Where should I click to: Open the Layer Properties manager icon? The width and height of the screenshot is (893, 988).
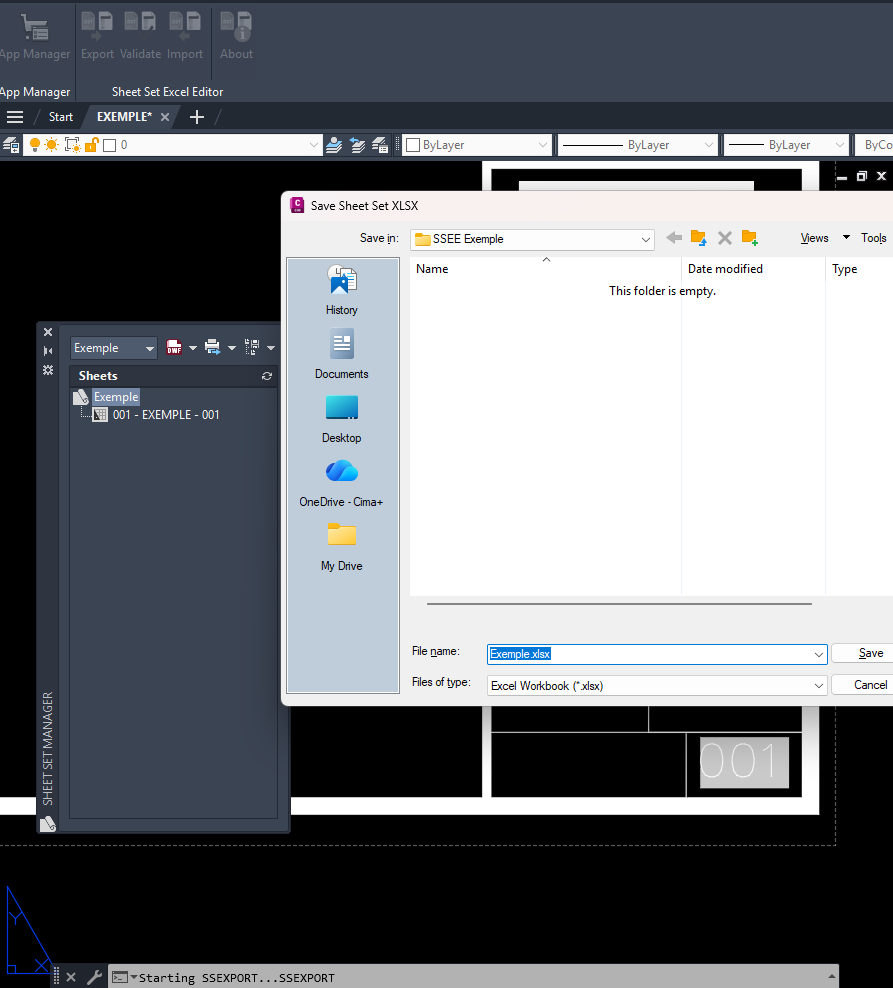(11, 146)
